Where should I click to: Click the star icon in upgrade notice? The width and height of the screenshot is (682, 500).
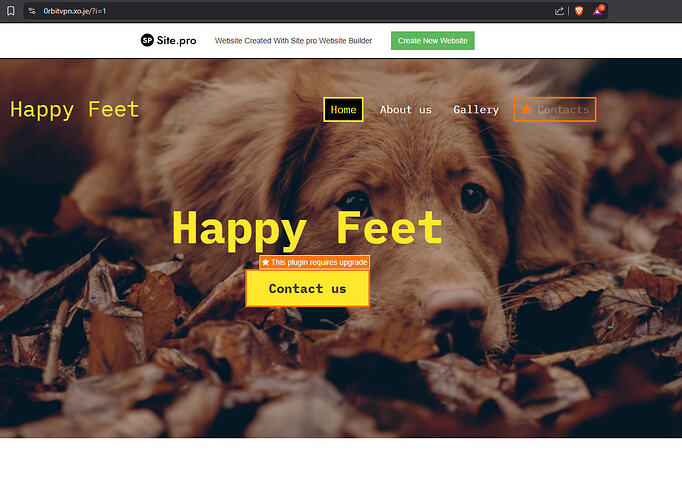(x=265, y=262)
